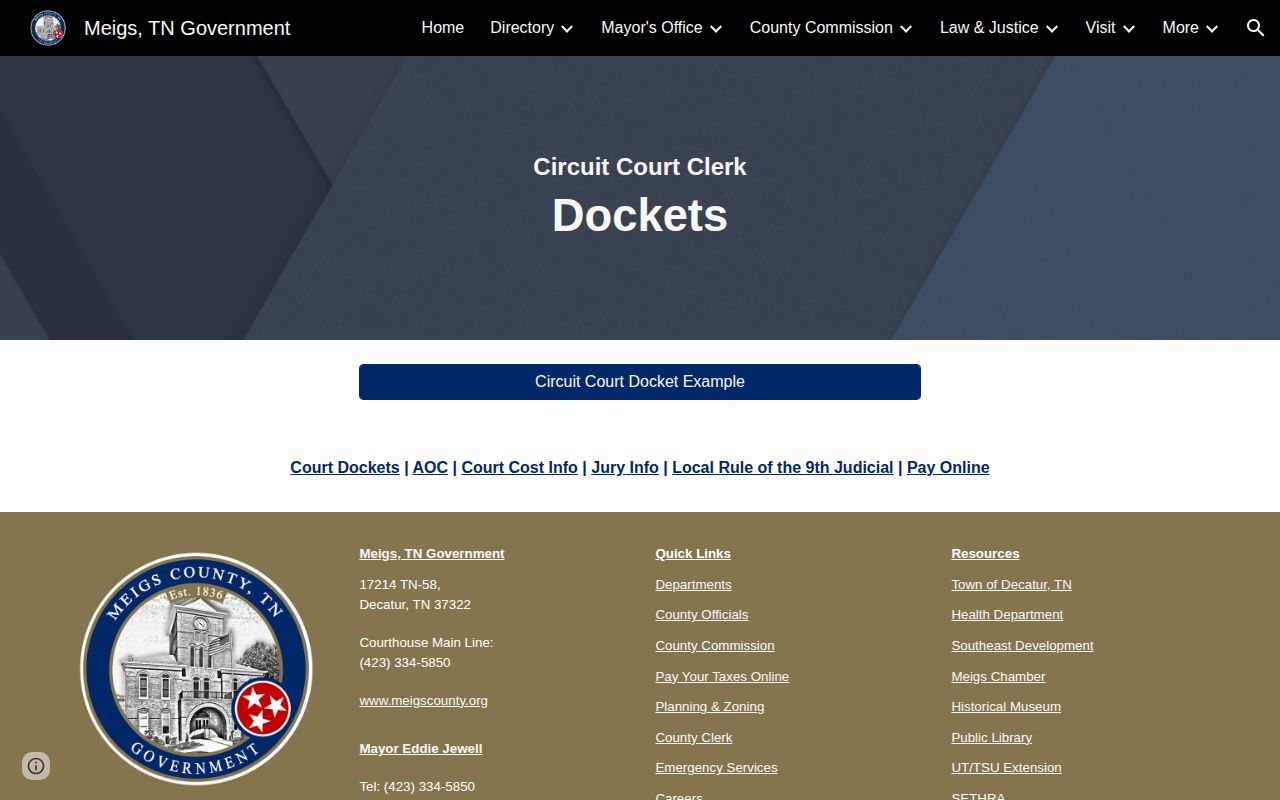Expand the Directory dropdown chevron
The image size is (1280, 800).
click(x=567, y=29)
